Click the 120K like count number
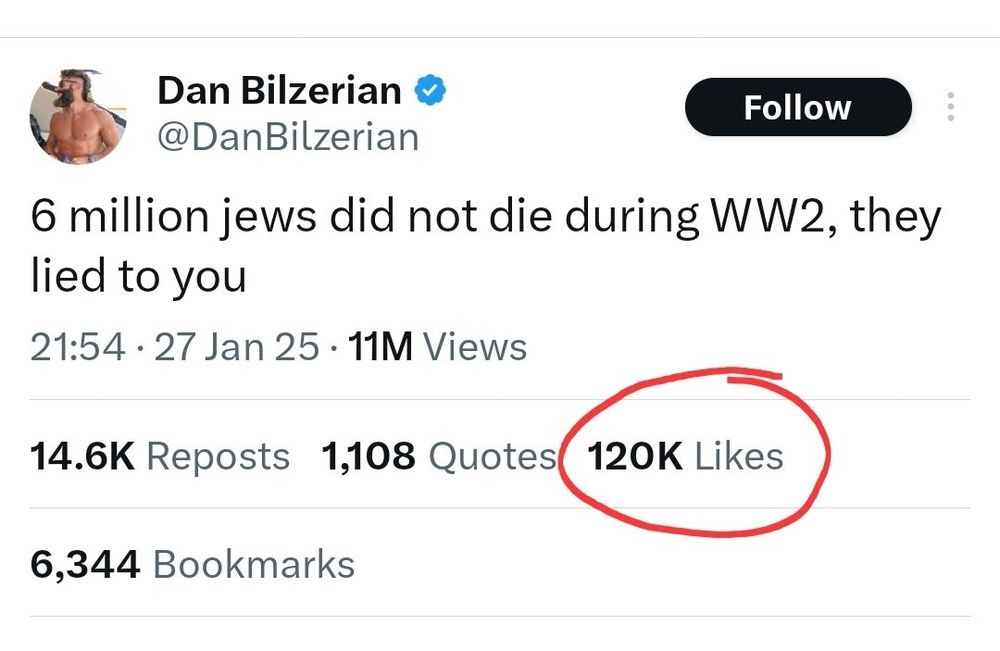The image size is (1000, 651). click(x=635, y=456)
